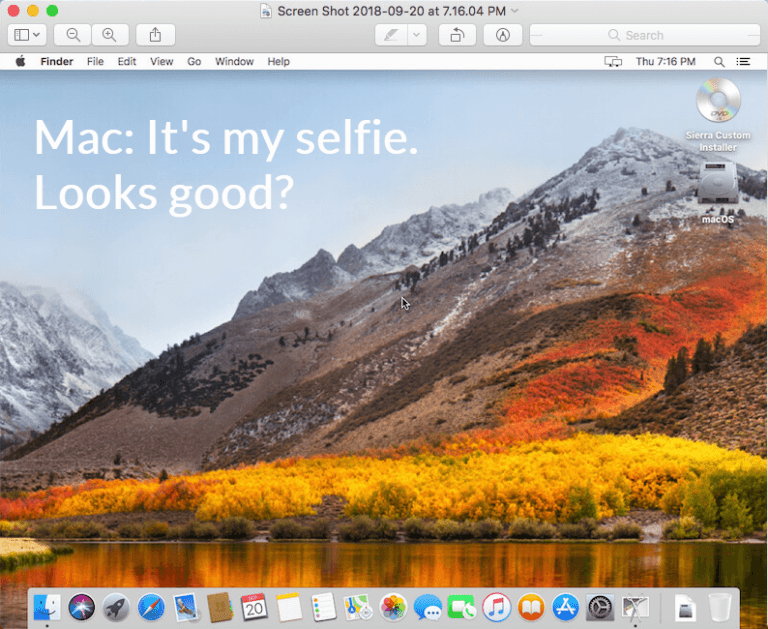This screenshot has height=629, width=768.
Task: Open Reminders in the Dock
Action: (323, 607)
